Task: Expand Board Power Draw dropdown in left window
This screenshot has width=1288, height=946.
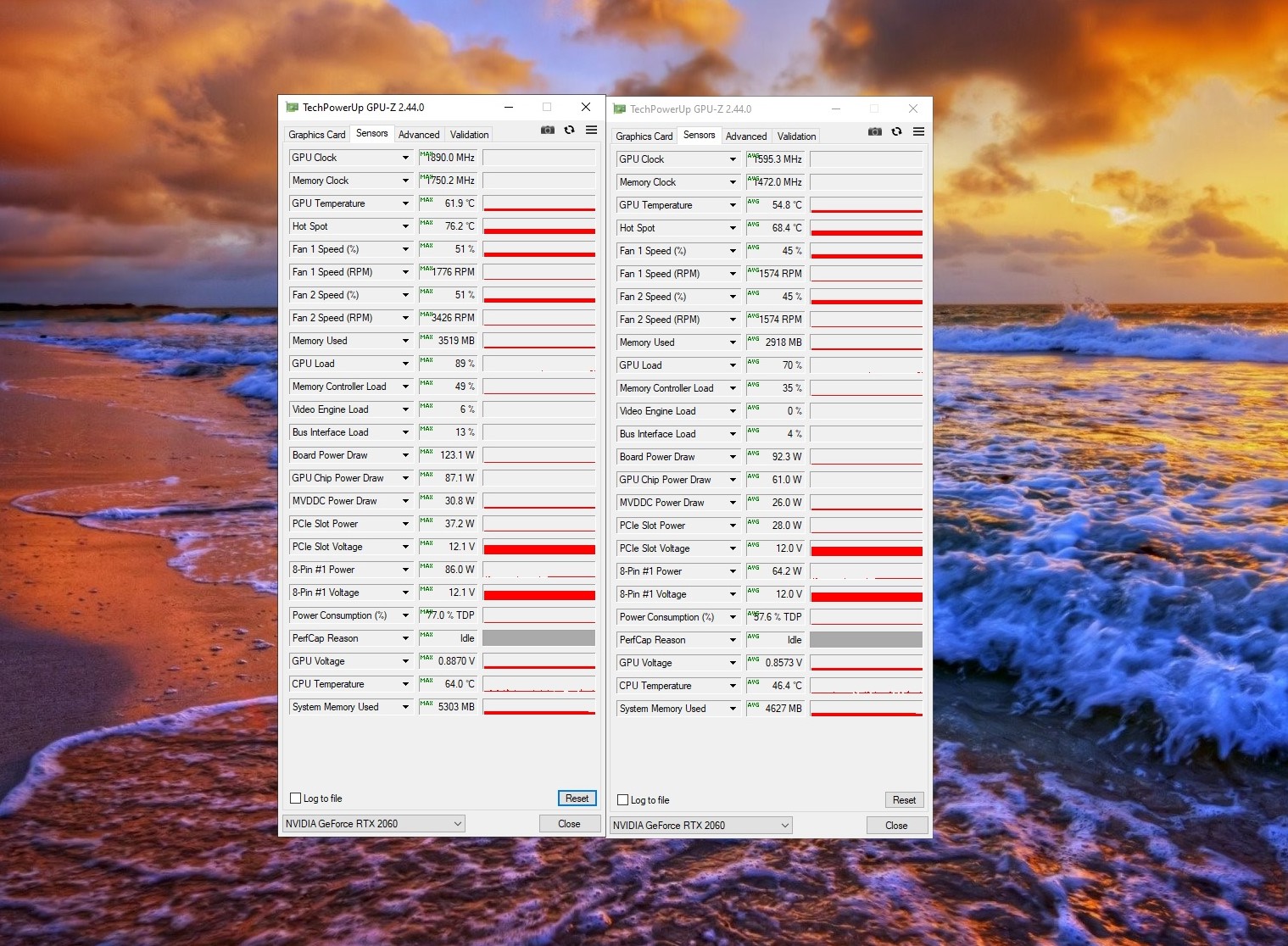Action: (x=405, y=455)
